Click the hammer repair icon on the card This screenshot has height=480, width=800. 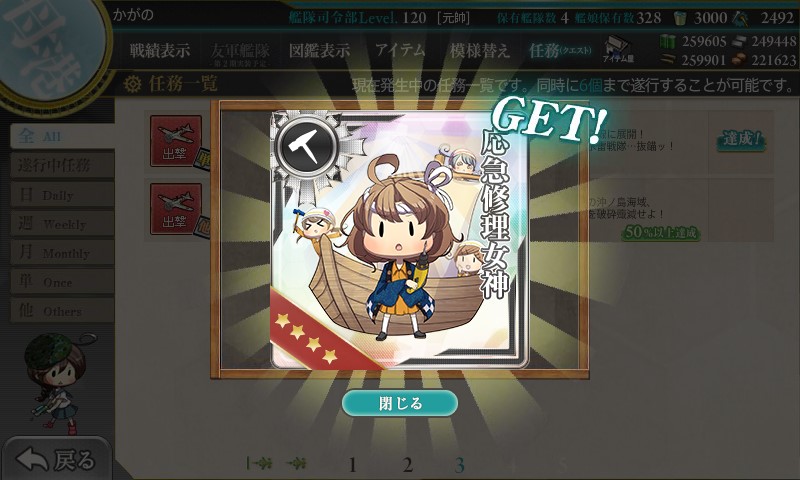click(x=306, y=146)
